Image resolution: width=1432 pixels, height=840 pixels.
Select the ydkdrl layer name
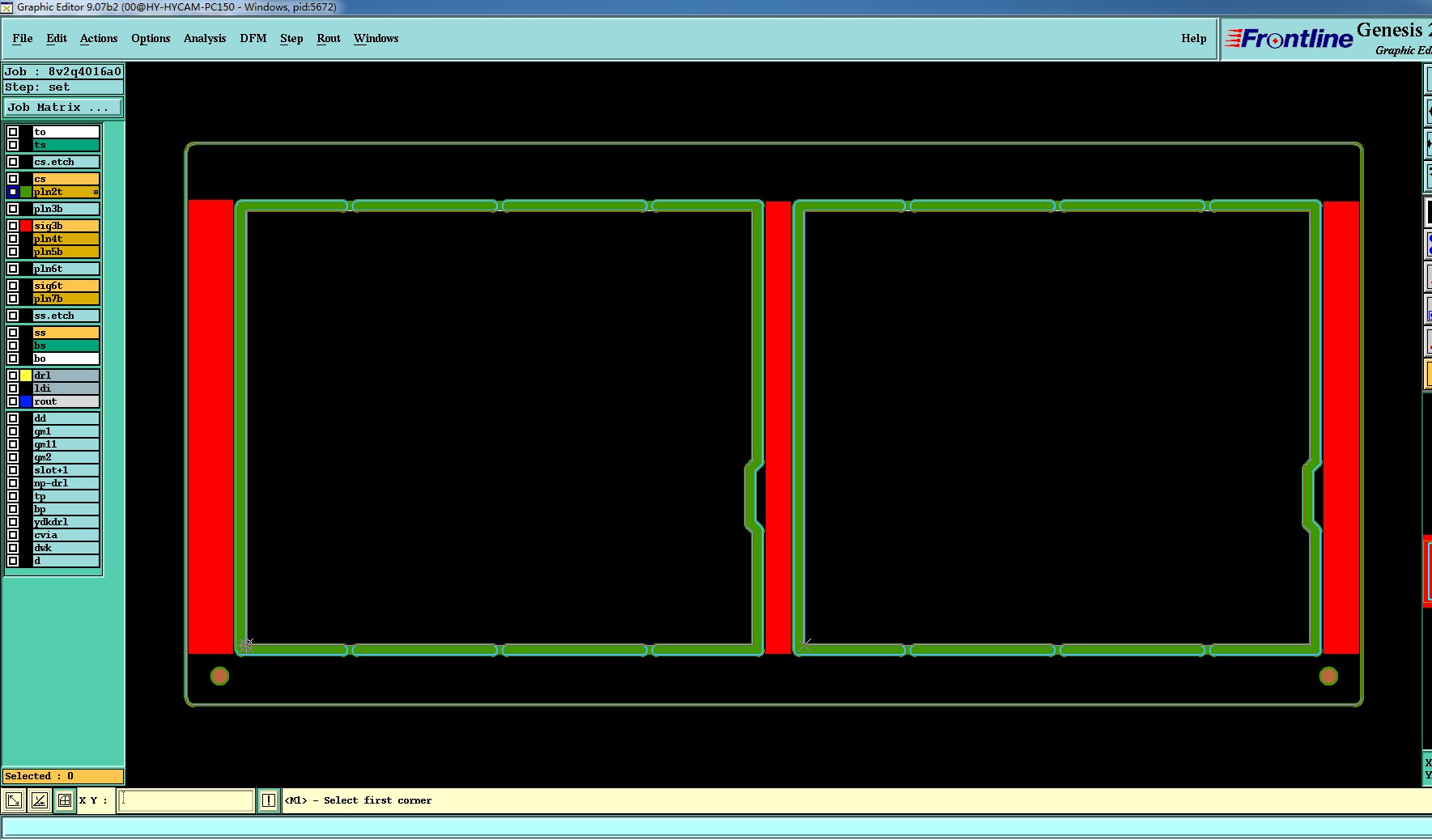click(66, 522)
